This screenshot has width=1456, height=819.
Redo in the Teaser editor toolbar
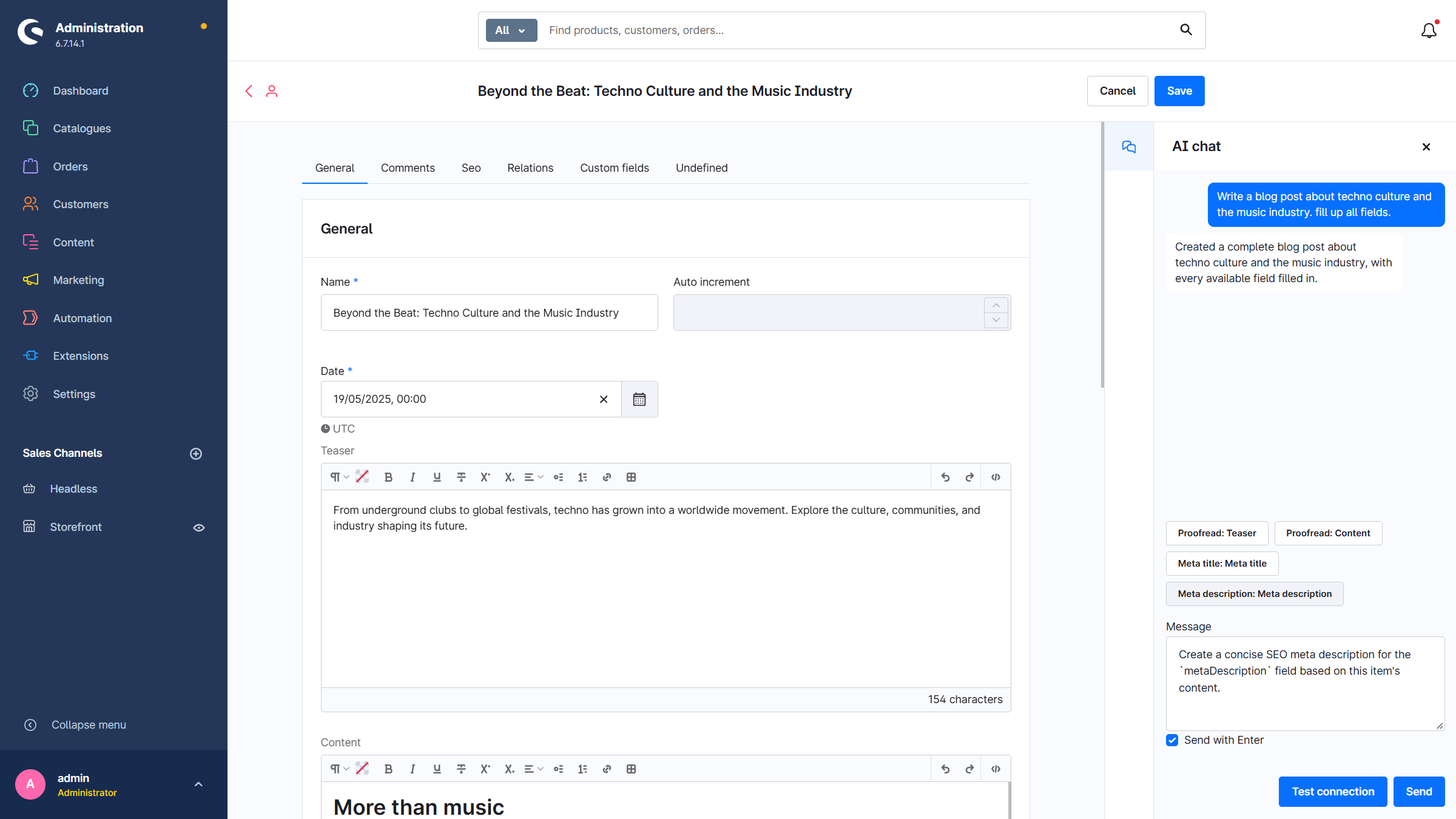tap(969, 477)
